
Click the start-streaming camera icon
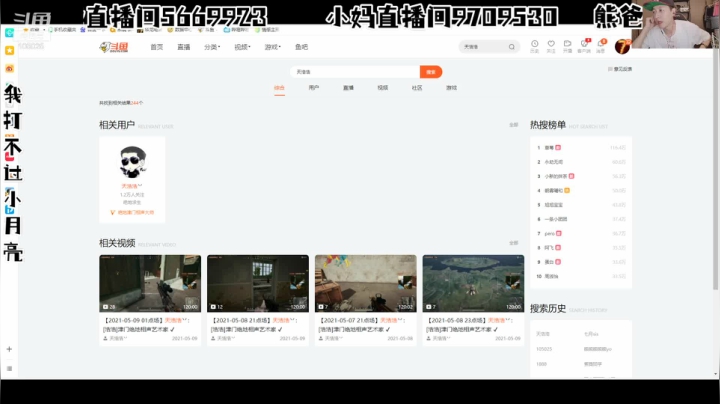click(x=568, y=46)
